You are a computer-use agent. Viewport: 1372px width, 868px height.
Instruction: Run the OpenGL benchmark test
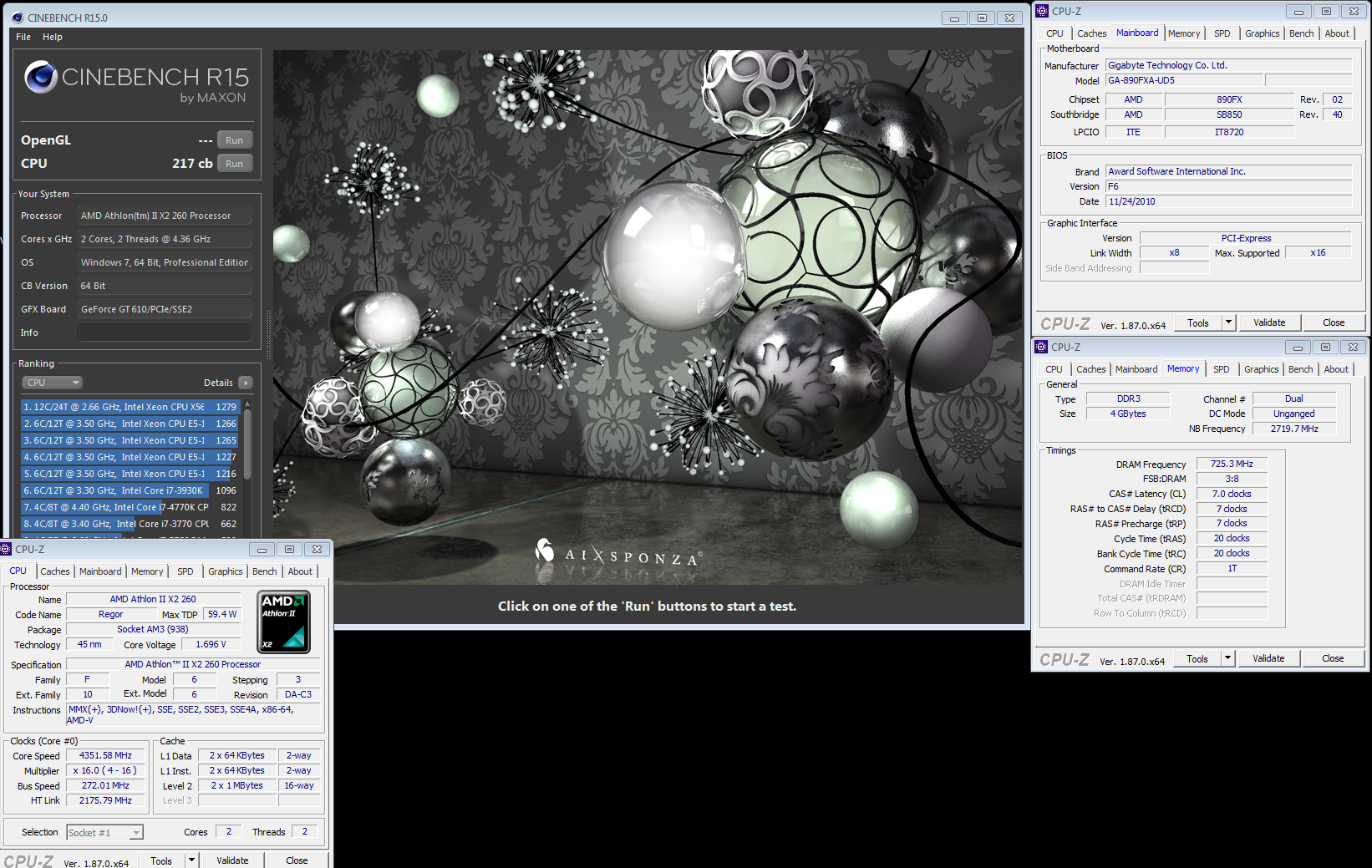click(235, 140)
